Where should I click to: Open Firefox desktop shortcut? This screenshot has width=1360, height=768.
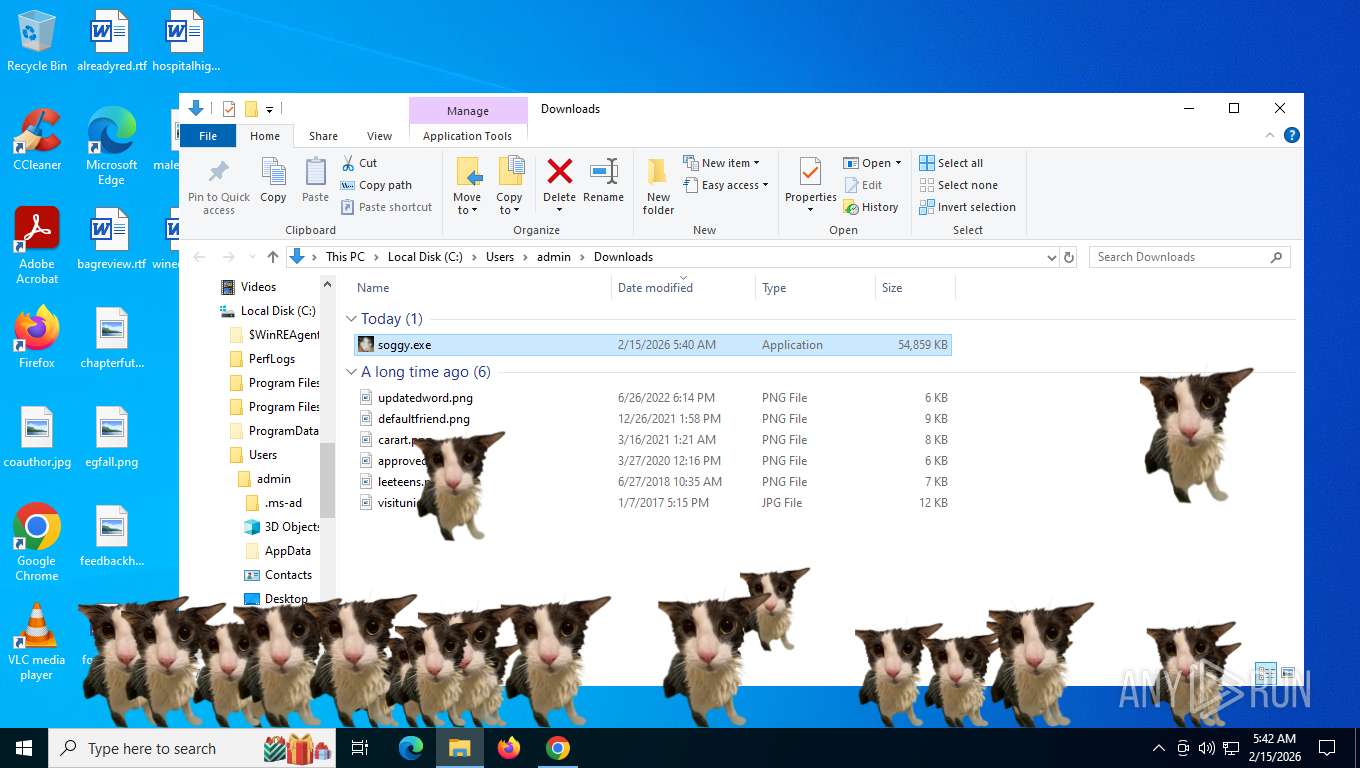point(37,337)
